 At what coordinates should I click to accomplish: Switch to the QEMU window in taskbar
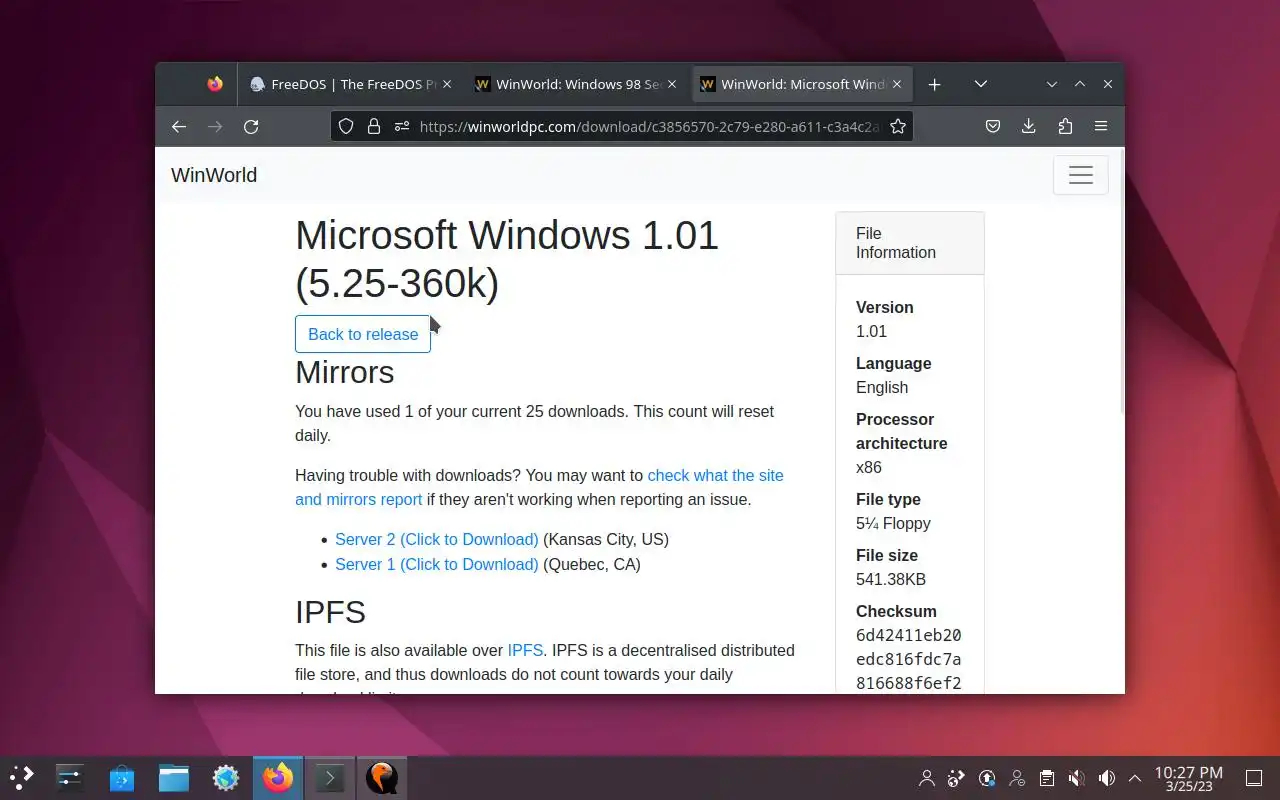[x=382, y=777]
